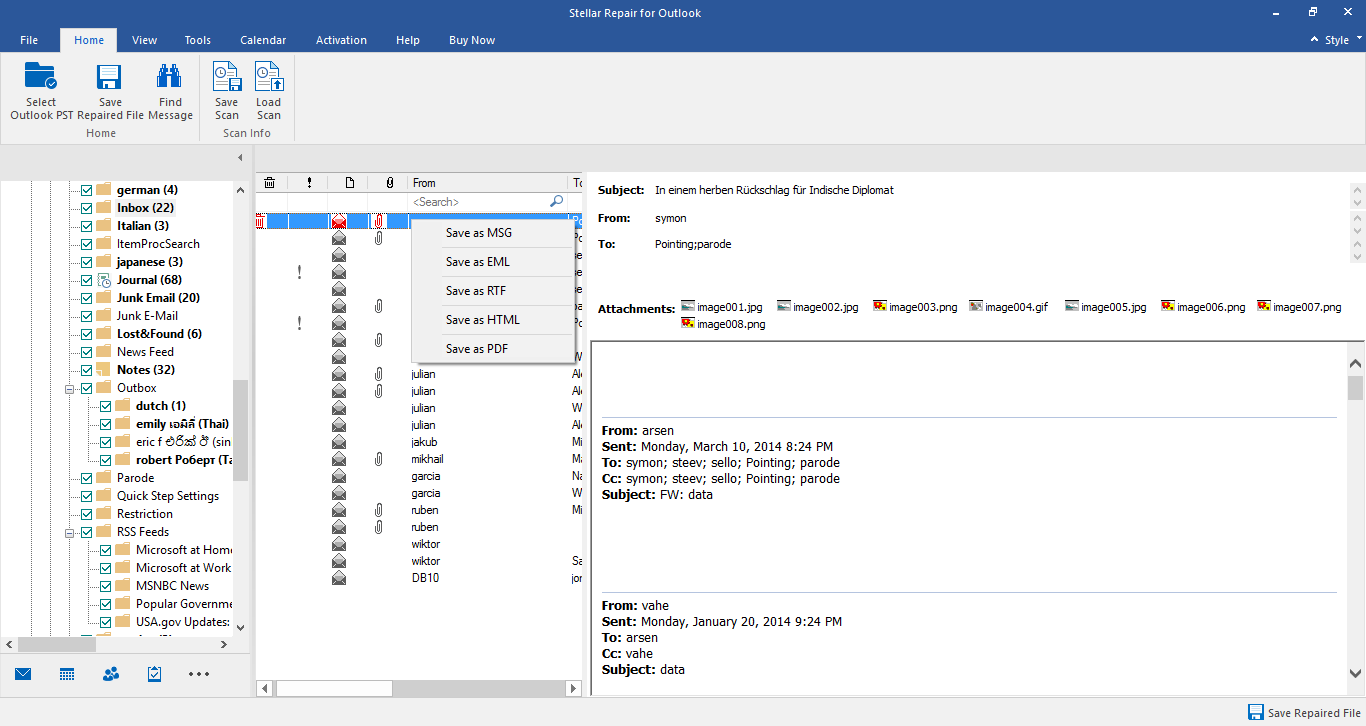The height and width of the screenshot is (726, 1366).
Task: Toggle the Notes (32) checkbox
Action: tap(86, 370)
